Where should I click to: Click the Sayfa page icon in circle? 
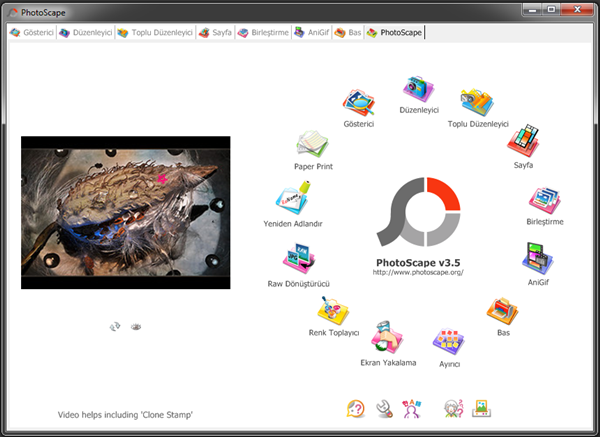pyautogui.click(x=523, y=141)
